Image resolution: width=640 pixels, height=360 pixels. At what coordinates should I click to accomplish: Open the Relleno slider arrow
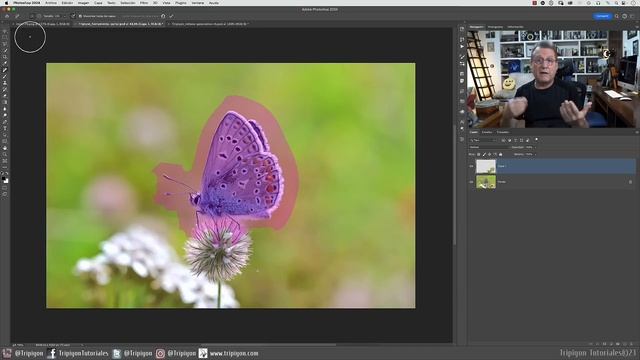pos(535,154)
